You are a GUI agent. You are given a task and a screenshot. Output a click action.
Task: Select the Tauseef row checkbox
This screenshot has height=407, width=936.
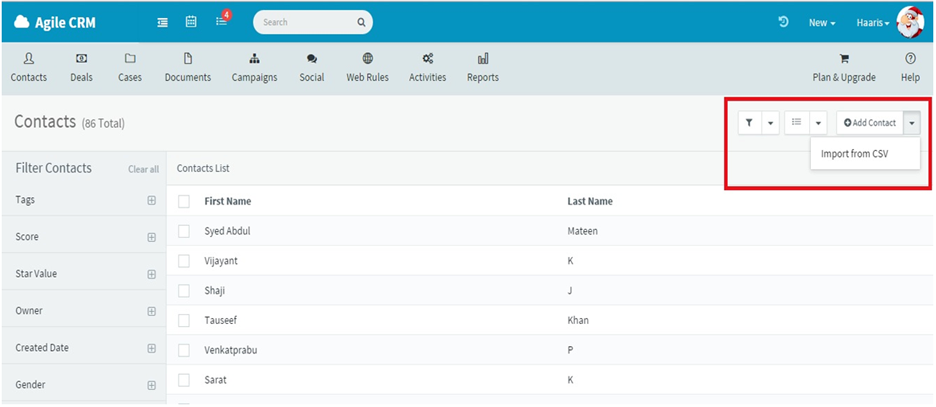[x=184, y=320]
